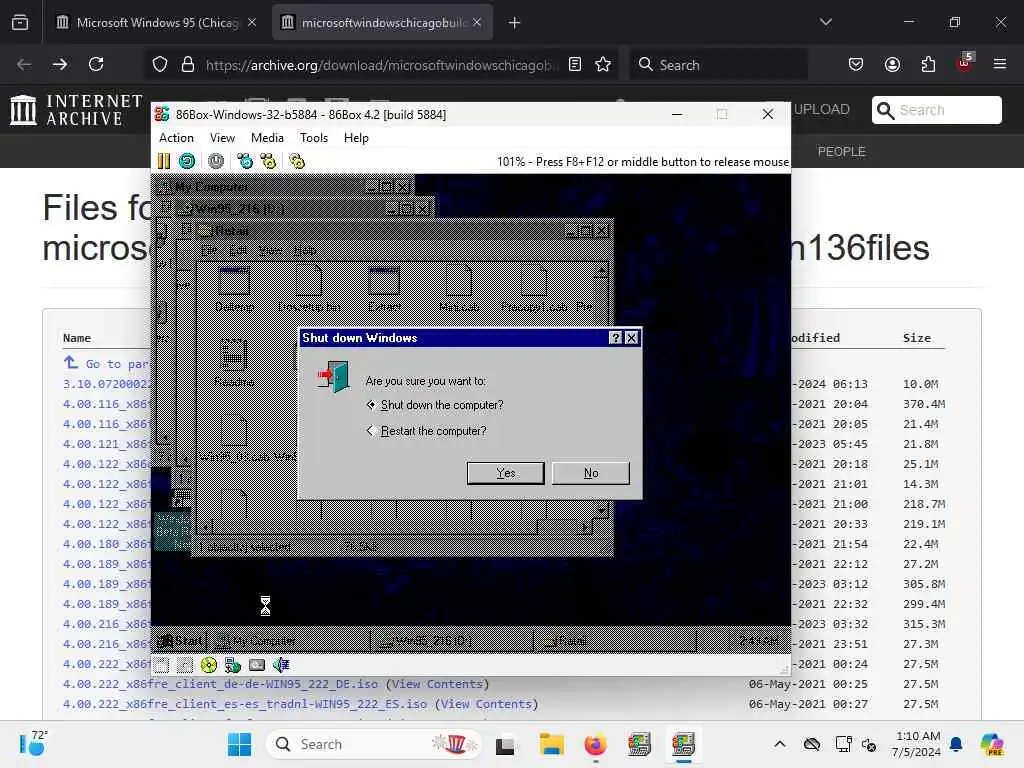Select Restart the computer option
Screen dimensions: 1024x768
click(427, 431)
